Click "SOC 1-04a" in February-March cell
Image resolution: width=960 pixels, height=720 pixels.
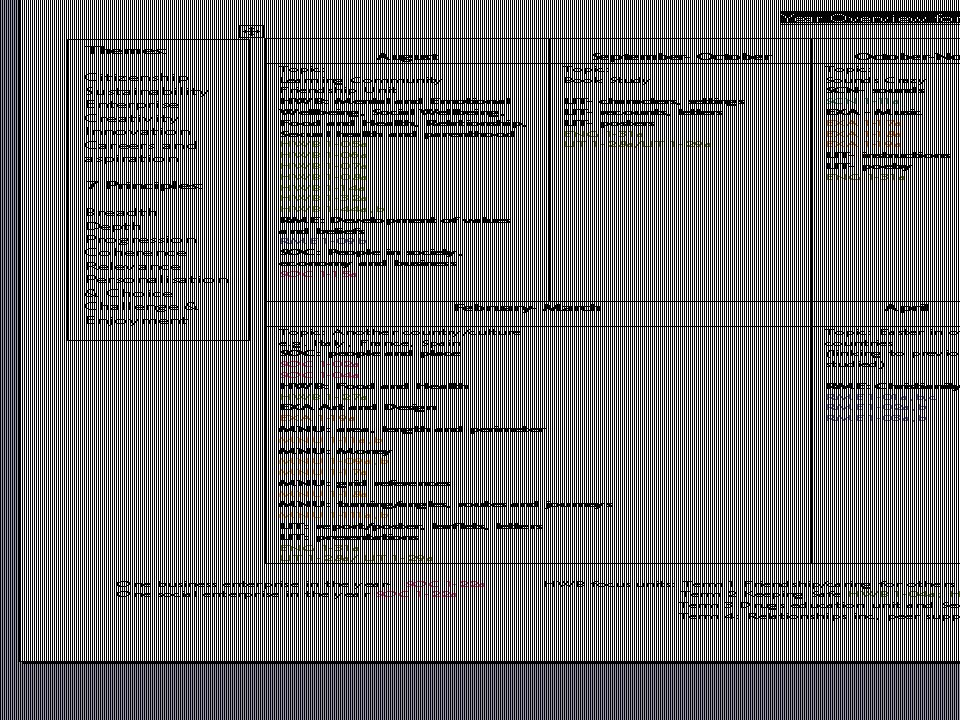tap(319, 375)
